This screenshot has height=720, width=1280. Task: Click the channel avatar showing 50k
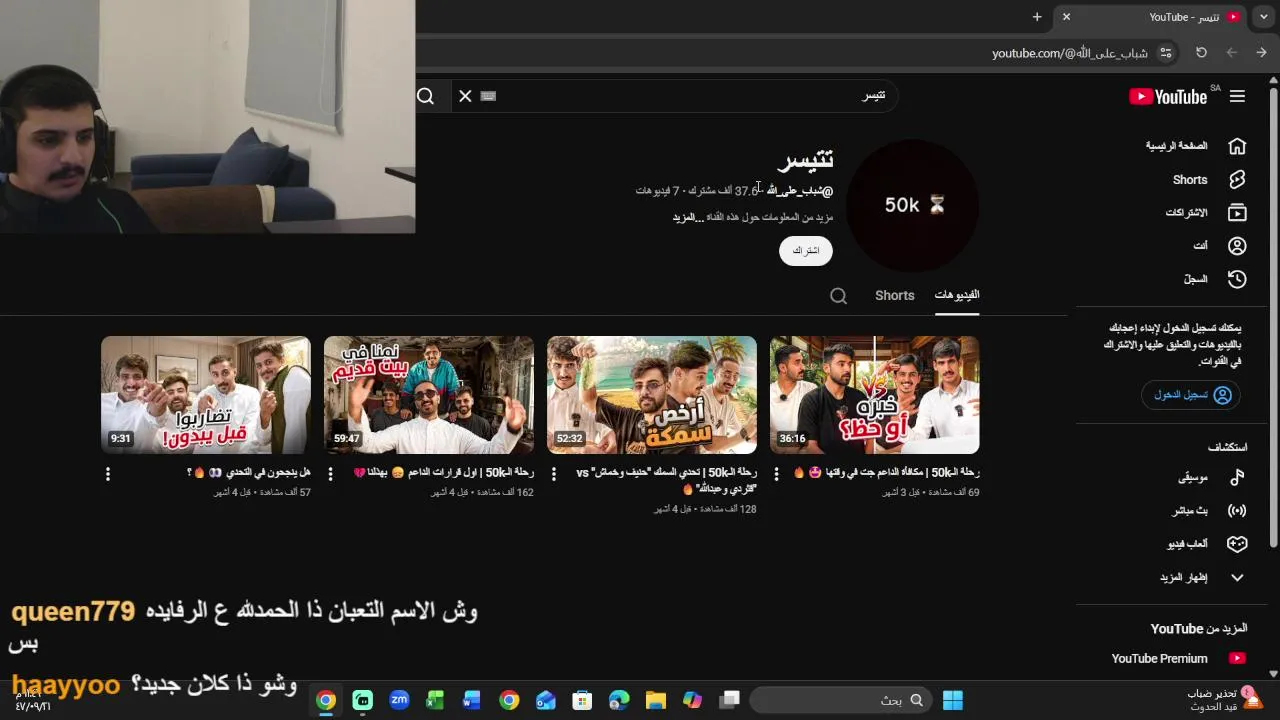913,205
